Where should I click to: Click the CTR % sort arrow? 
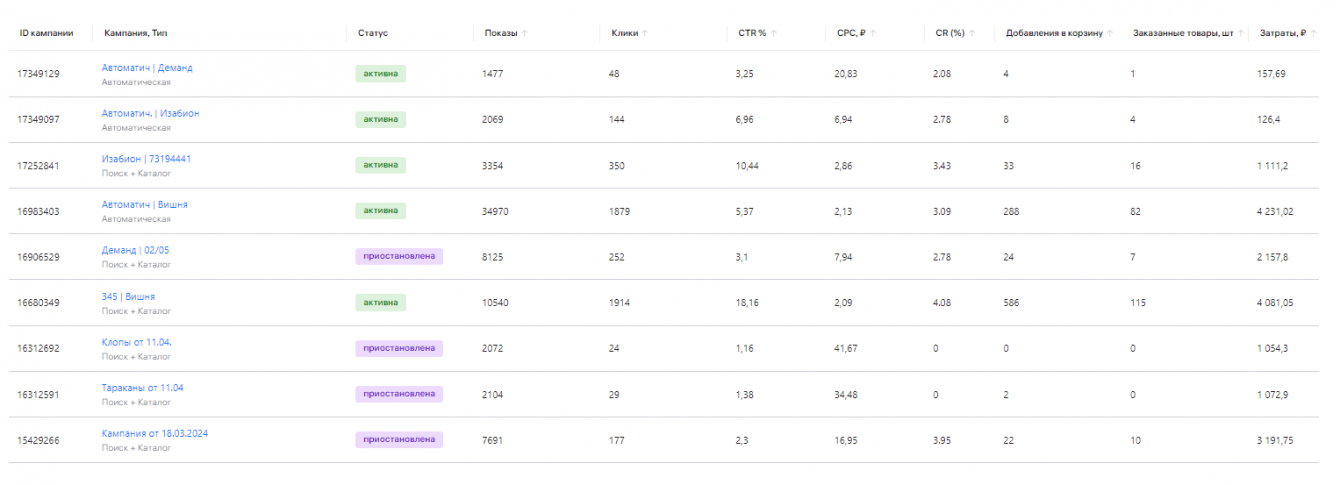774,33
